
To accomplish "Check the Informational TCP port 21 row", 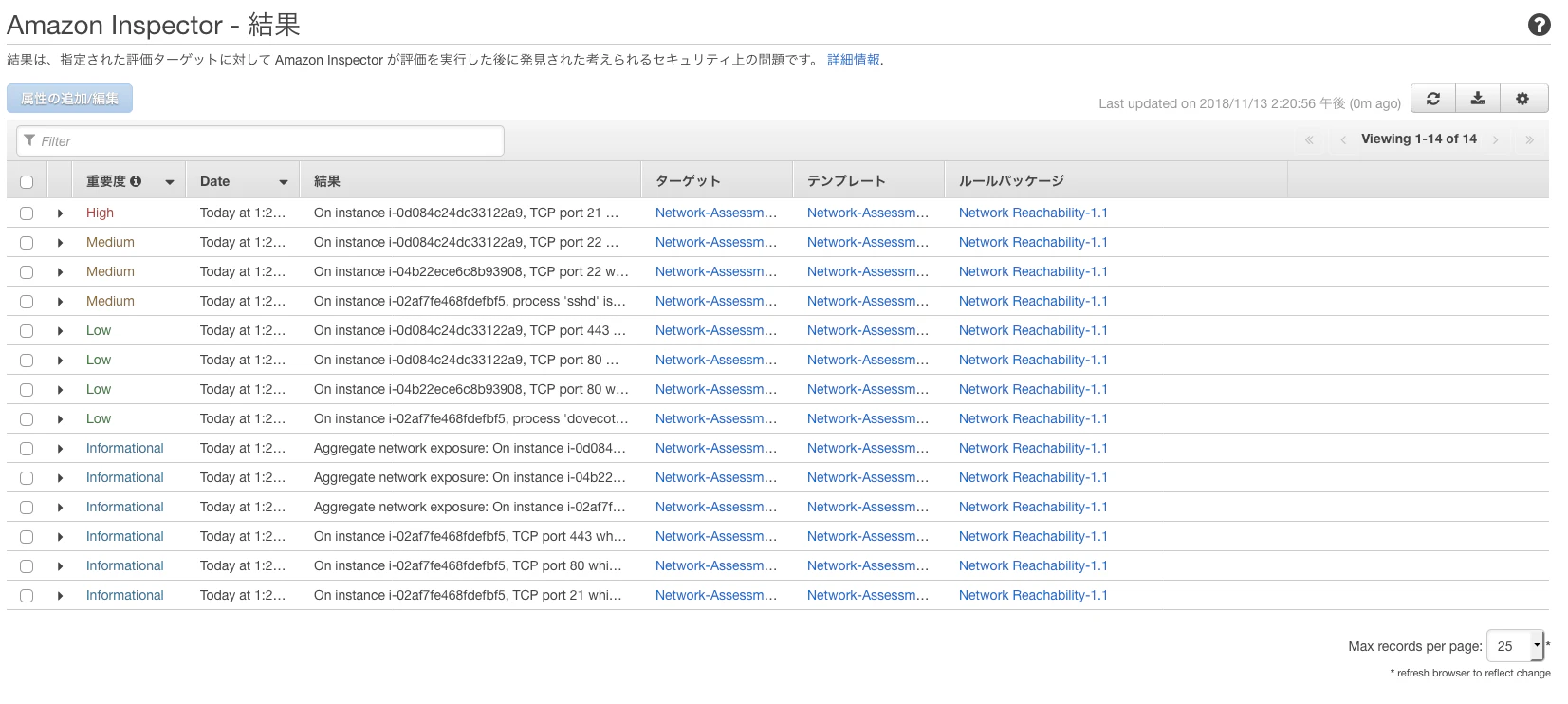I will pyautogui.click(x=27, y=596).
